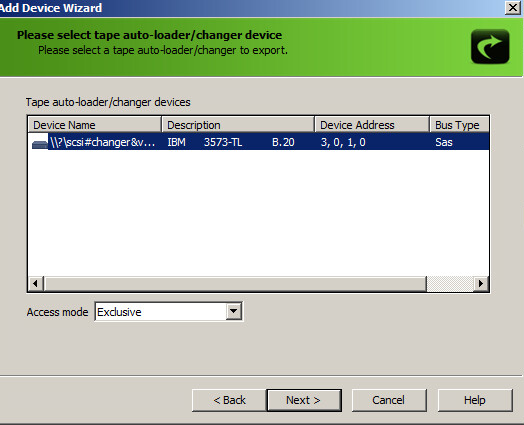Select the \\?\scsi#changer device row
524x425 pixels.
(x=259, y=142)
